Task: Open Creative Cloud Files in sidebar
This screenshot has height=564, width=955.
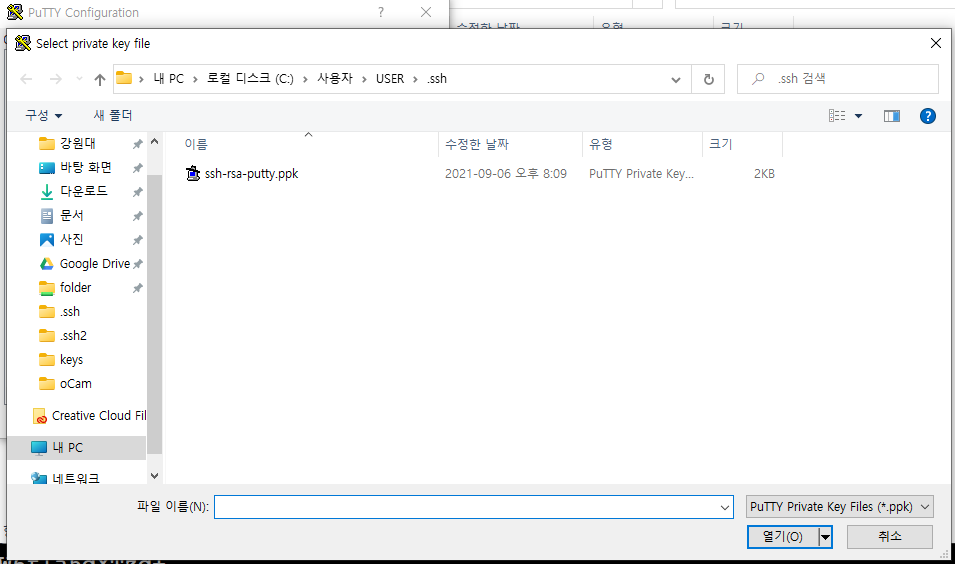Action: click(x=99, y=416)
